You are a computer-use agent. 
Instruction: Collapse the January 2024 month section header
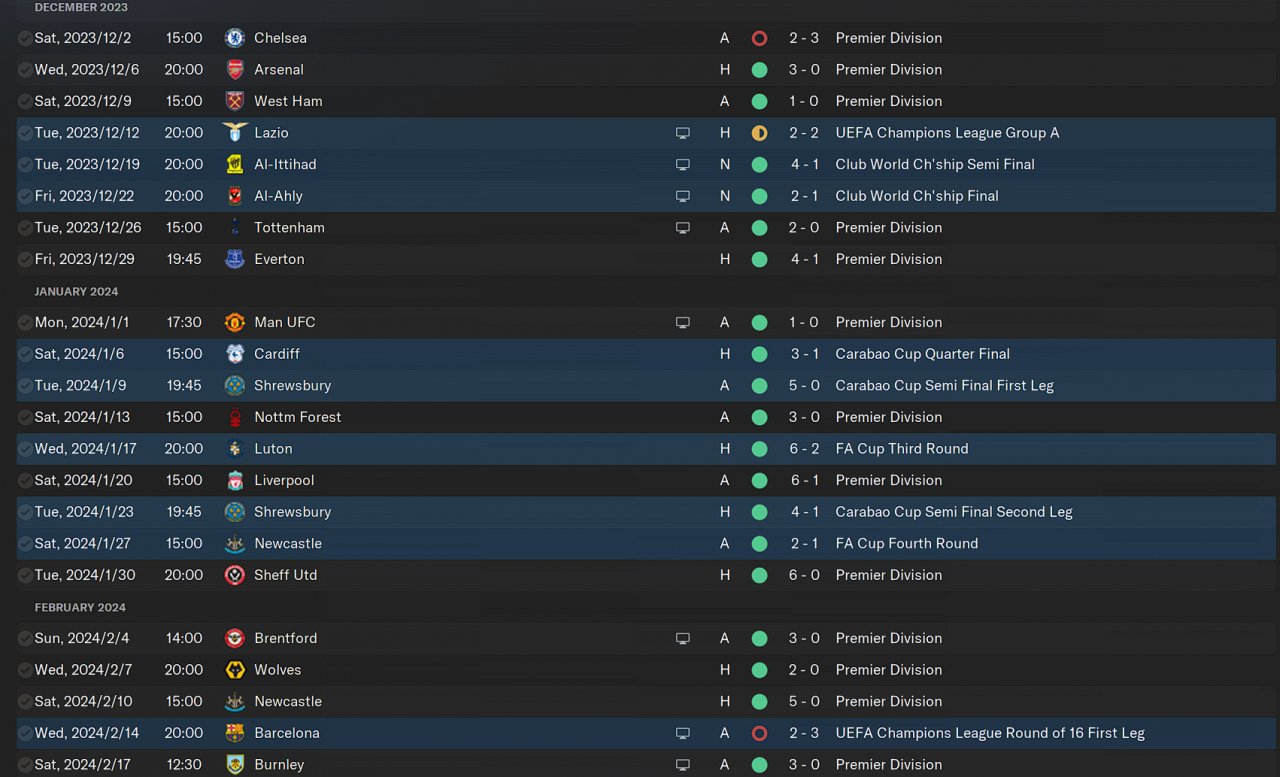click(76, 291)
